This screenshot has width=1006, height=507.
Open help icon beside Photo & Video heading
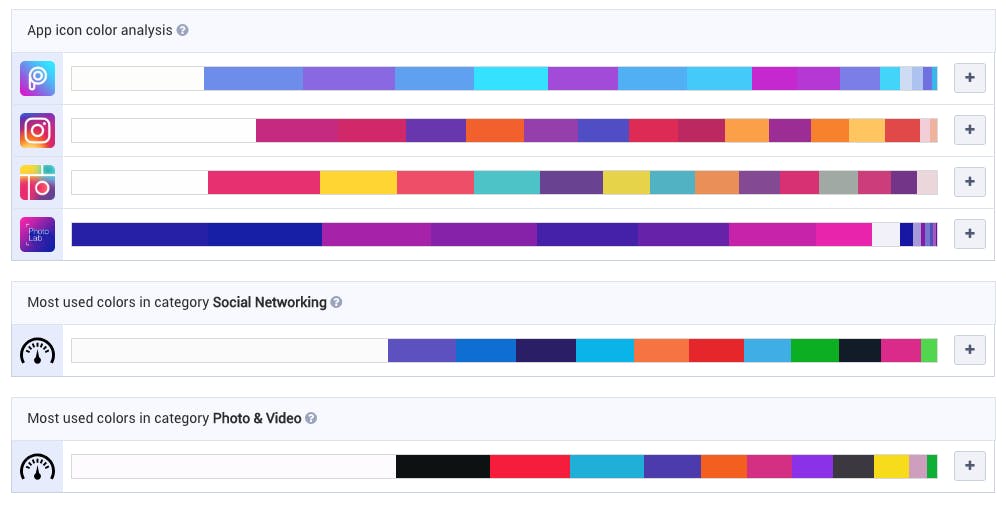click(x=311, y=419)
